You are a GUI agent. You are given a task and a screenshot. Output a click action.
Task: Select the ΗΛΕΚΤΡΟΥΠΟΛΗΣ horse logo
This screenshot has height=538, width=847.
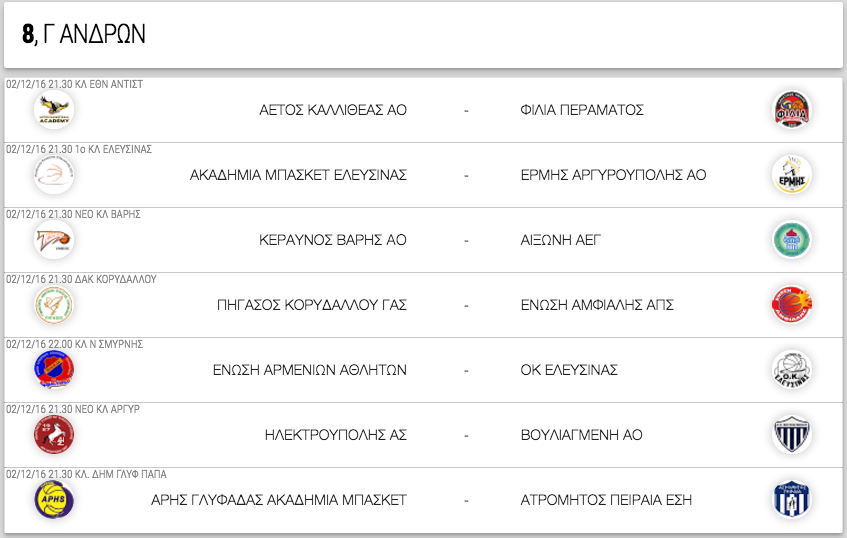click(x=54, y=435)
